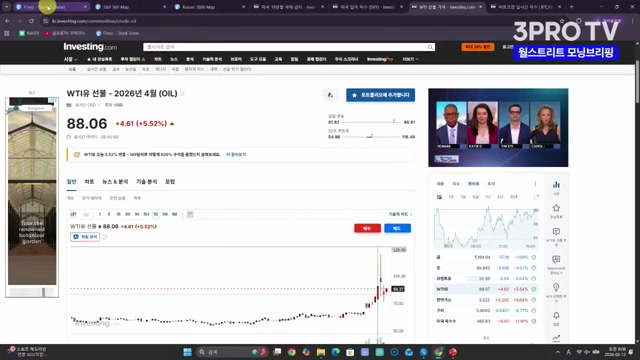Open the sidebar trending line chart icon

[556, 338]
